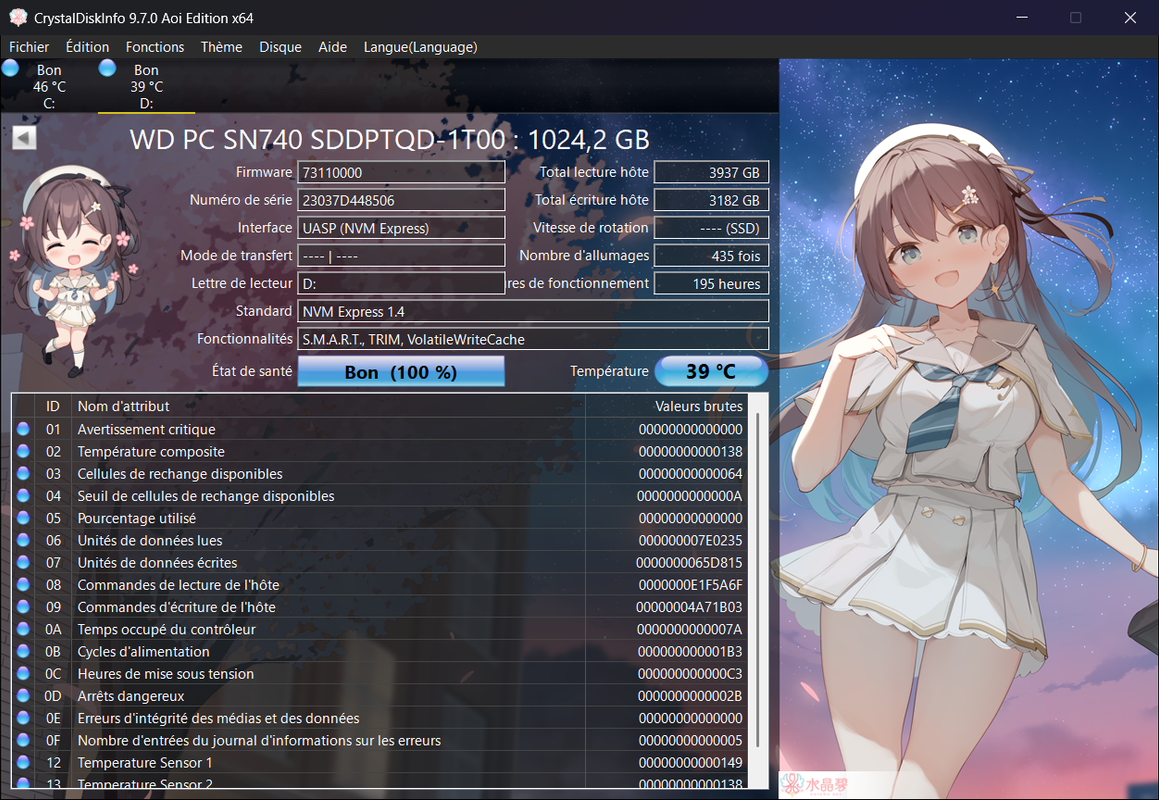Screen dimensions: 1159x800
Task: Select raw value 0000000000149 of Temperature Sensor 1
Action: 690,762
